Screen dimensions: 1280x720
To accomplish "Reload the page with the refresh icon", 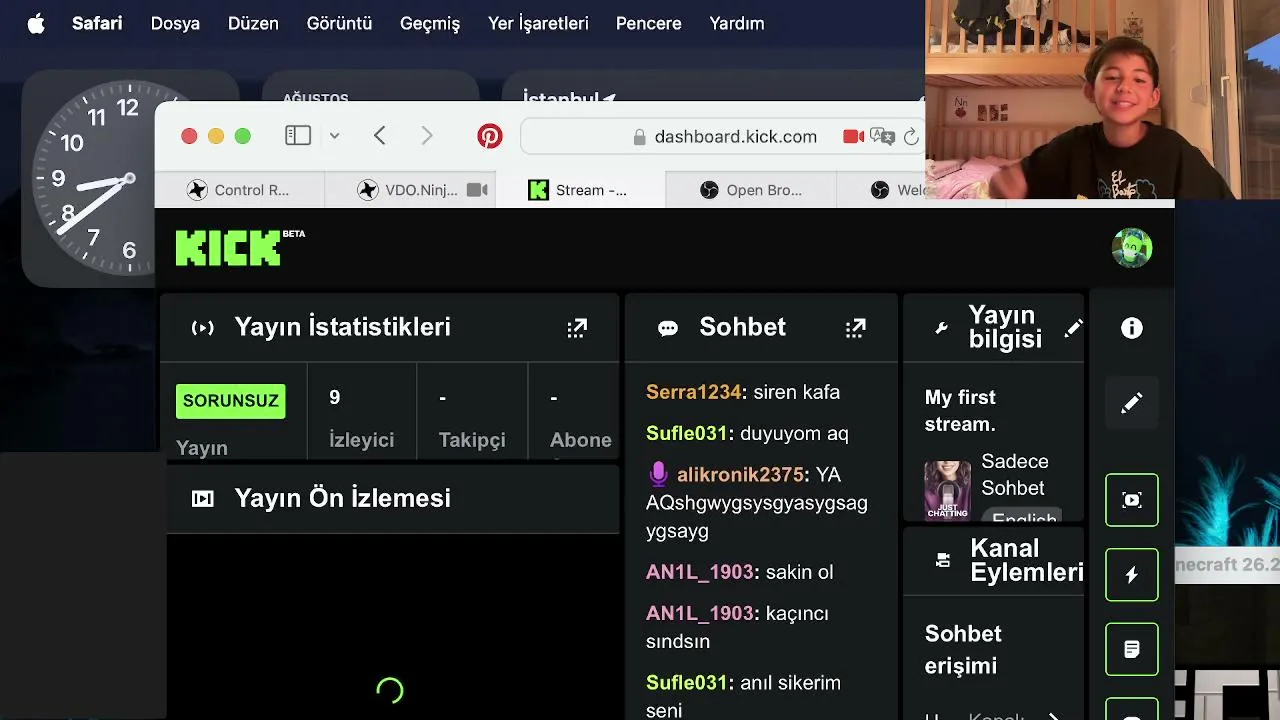I will point(911,136).
